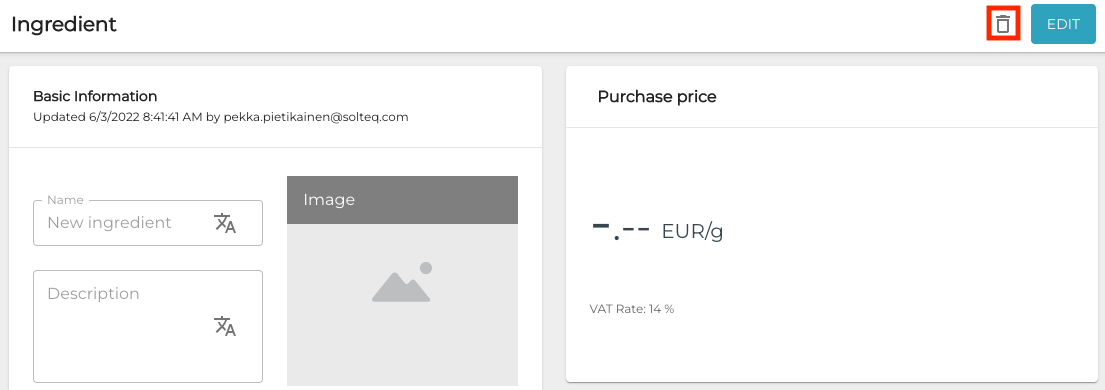Click the Purchase price heading

click(x=657, y=97)
